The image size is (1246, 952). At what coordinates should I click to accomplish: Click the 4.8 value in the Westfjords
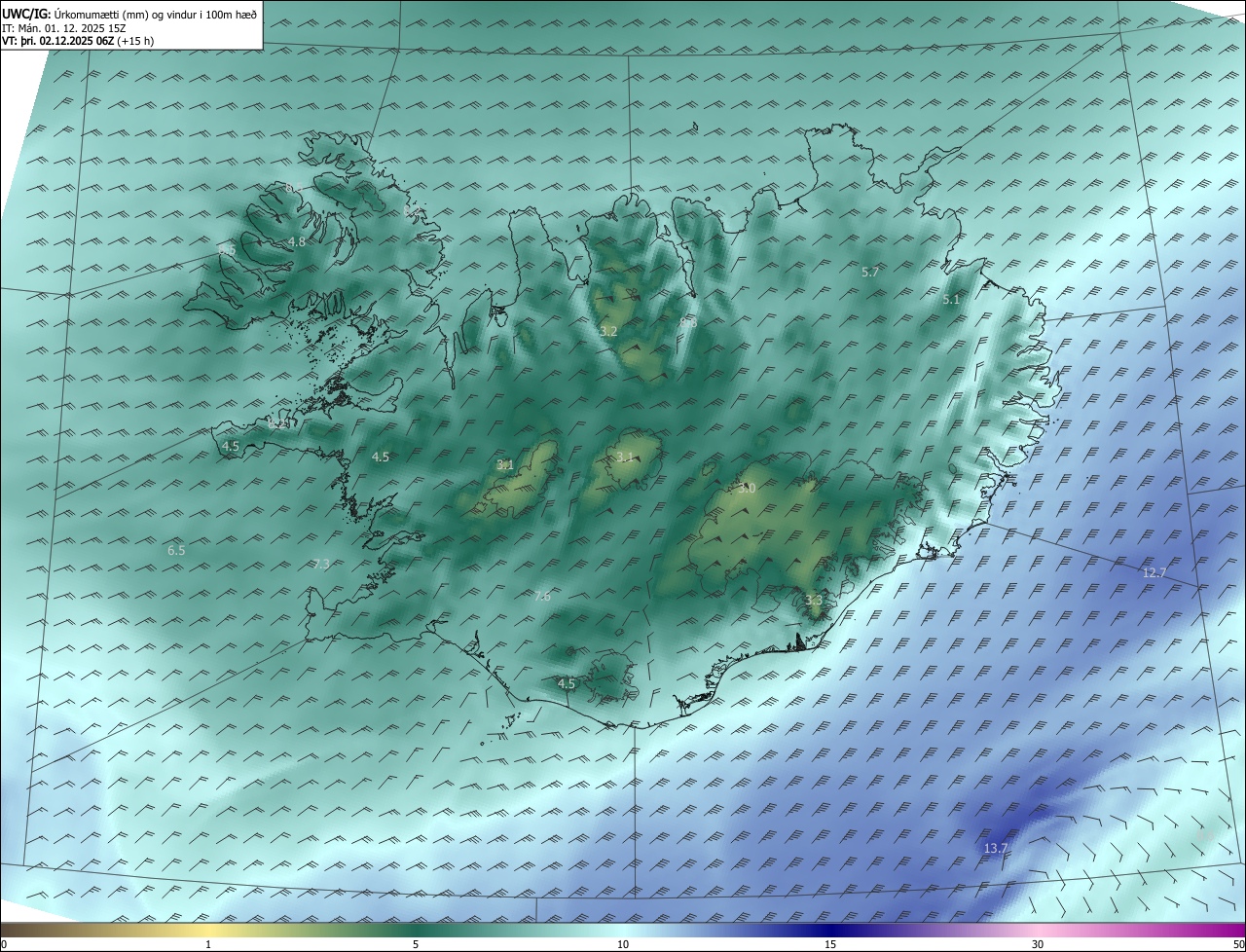point(297,242)
